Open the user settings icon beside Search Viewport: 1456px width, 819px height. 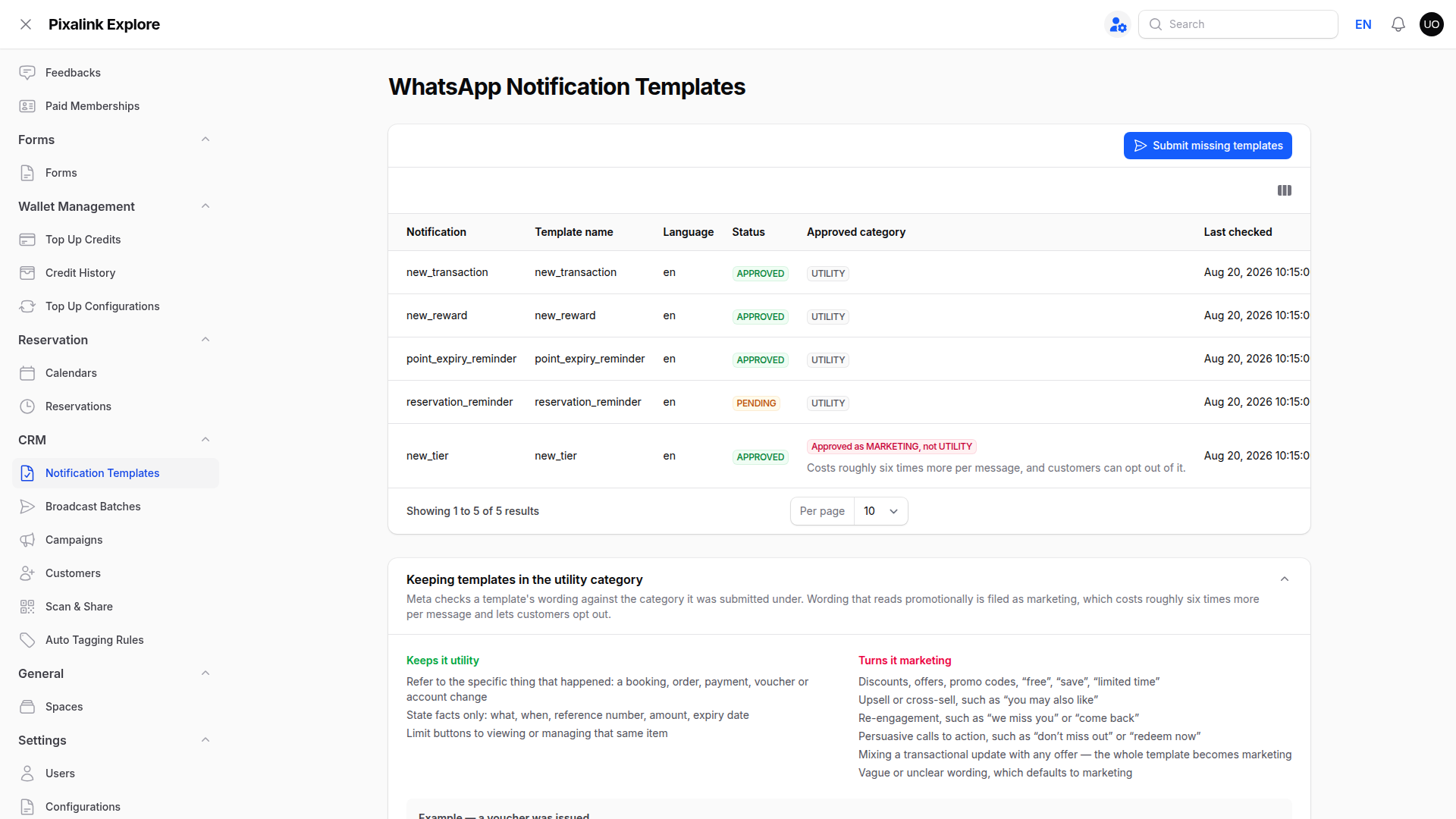pos(1118,24)
